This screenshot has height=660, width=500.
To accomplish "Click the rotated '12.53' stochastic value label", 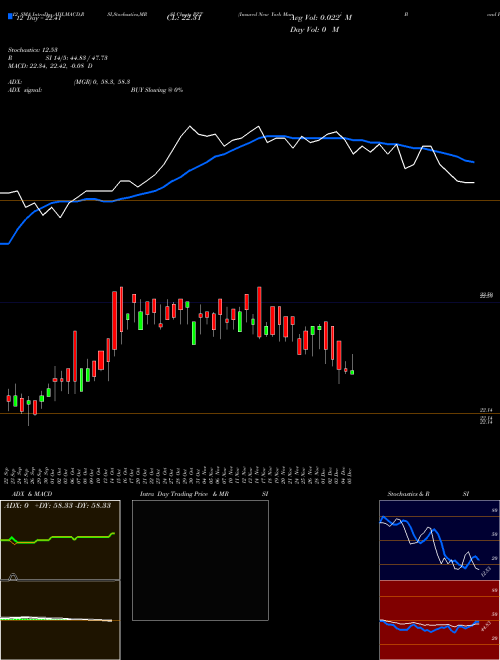I will click(x=486, y=572).
